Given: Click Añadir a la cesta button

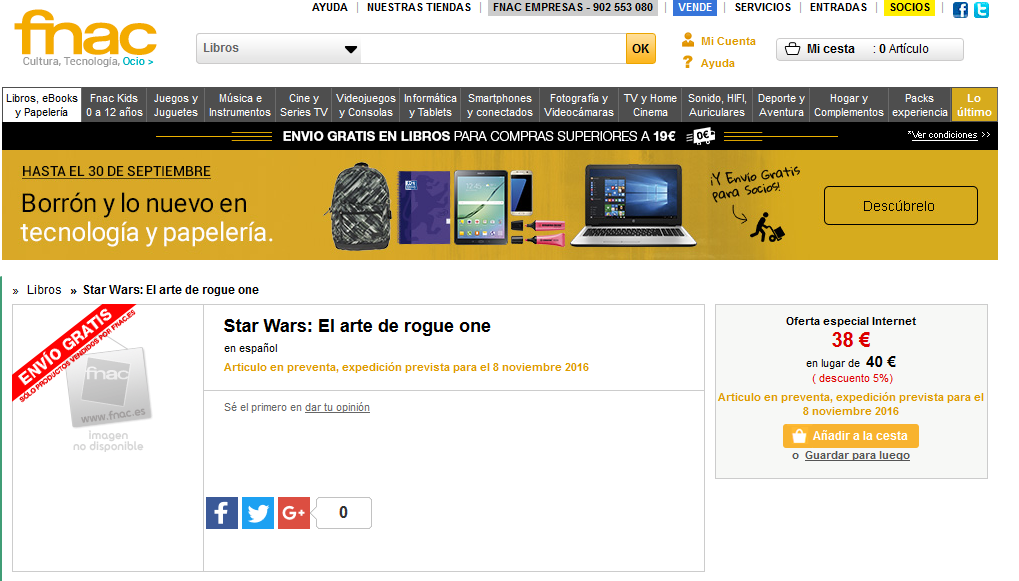Looking at the screenshot, I should [851, 436].
